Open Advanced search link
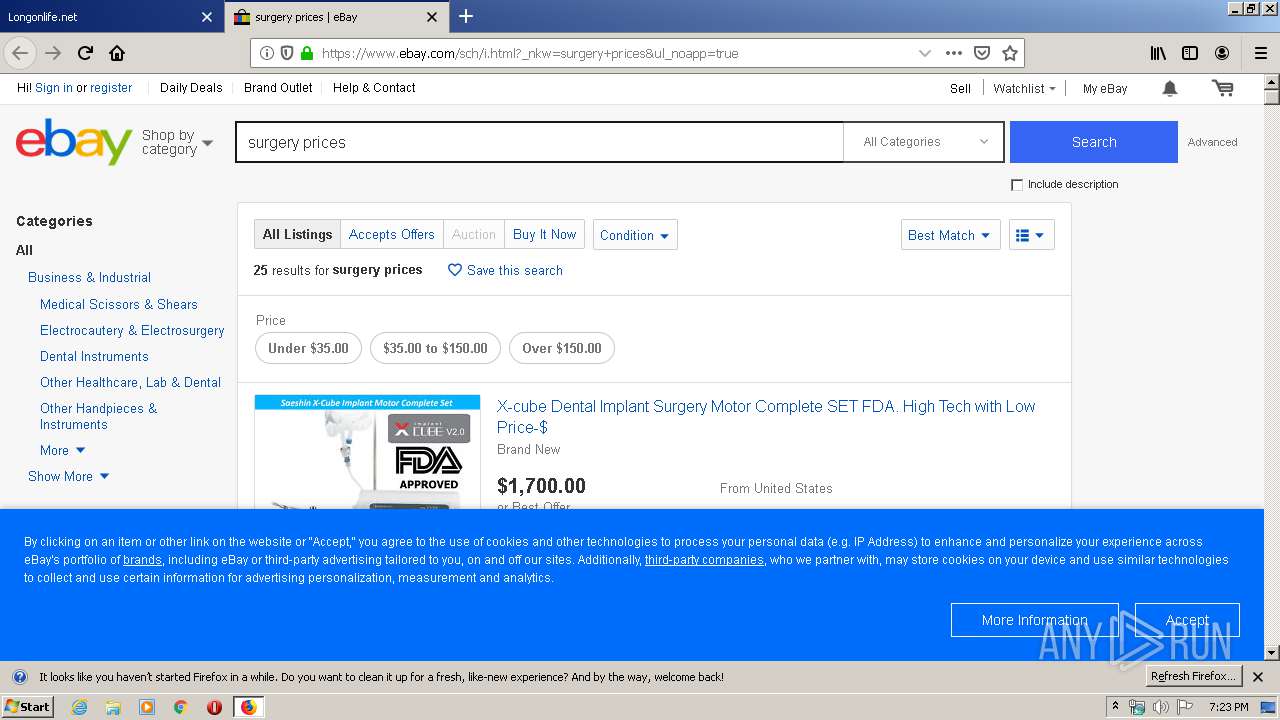Image resolution: width=1280 pixels, height=720 pixels. [x=1212, y=142]
